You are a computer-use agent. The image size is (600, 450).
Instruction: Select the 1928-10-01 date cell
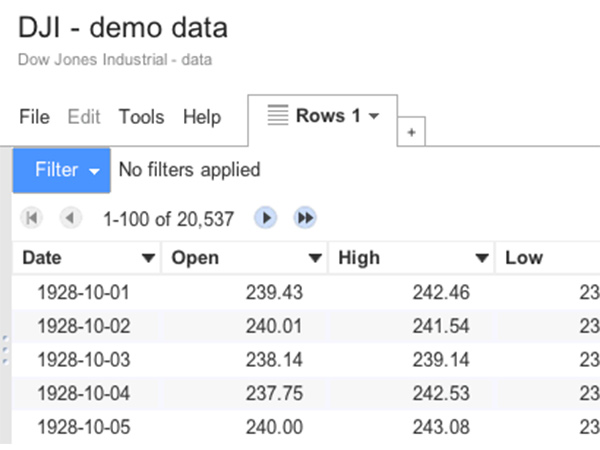(83, 293)
